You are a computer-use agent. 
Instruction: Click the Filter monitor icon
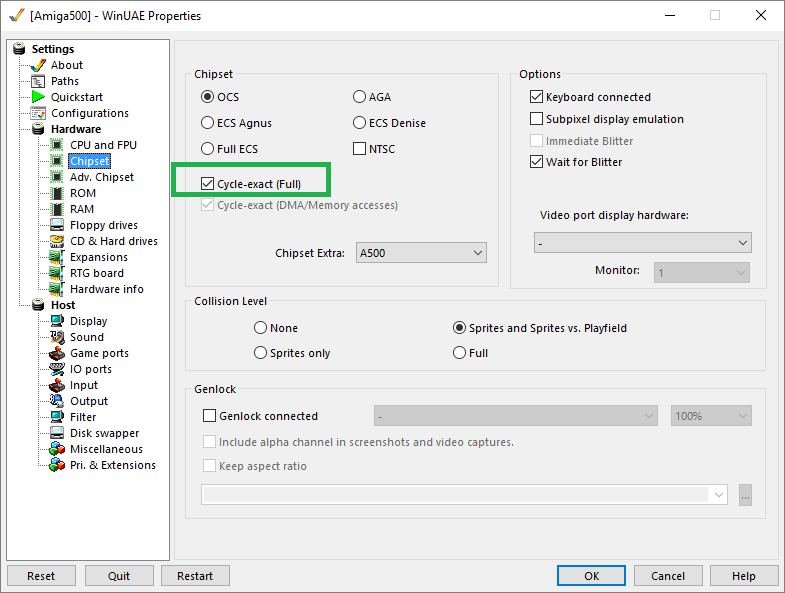coord(57,417)
